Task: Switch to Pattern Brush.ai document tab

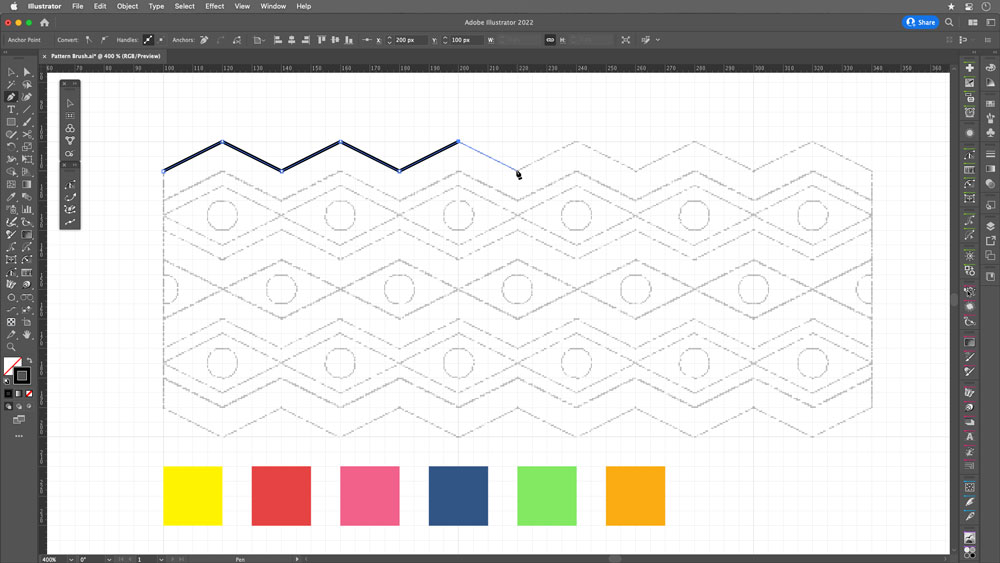Action: tap(105, 56)
